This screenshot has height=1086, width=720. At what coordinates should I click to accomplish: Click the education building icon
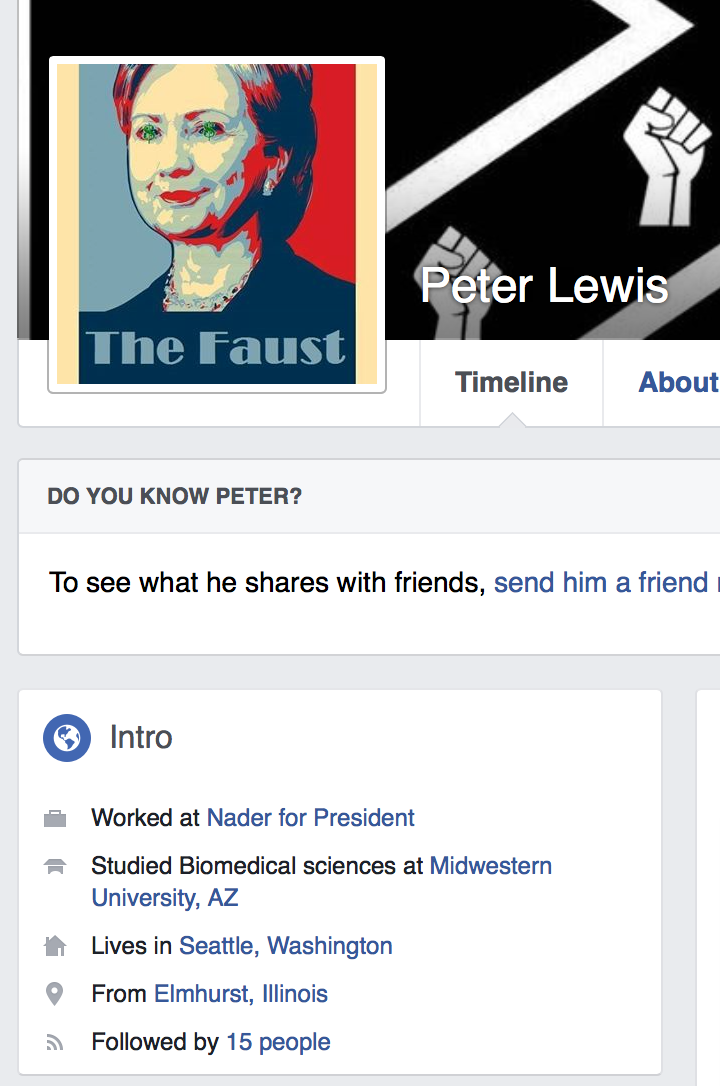(55, 866)
